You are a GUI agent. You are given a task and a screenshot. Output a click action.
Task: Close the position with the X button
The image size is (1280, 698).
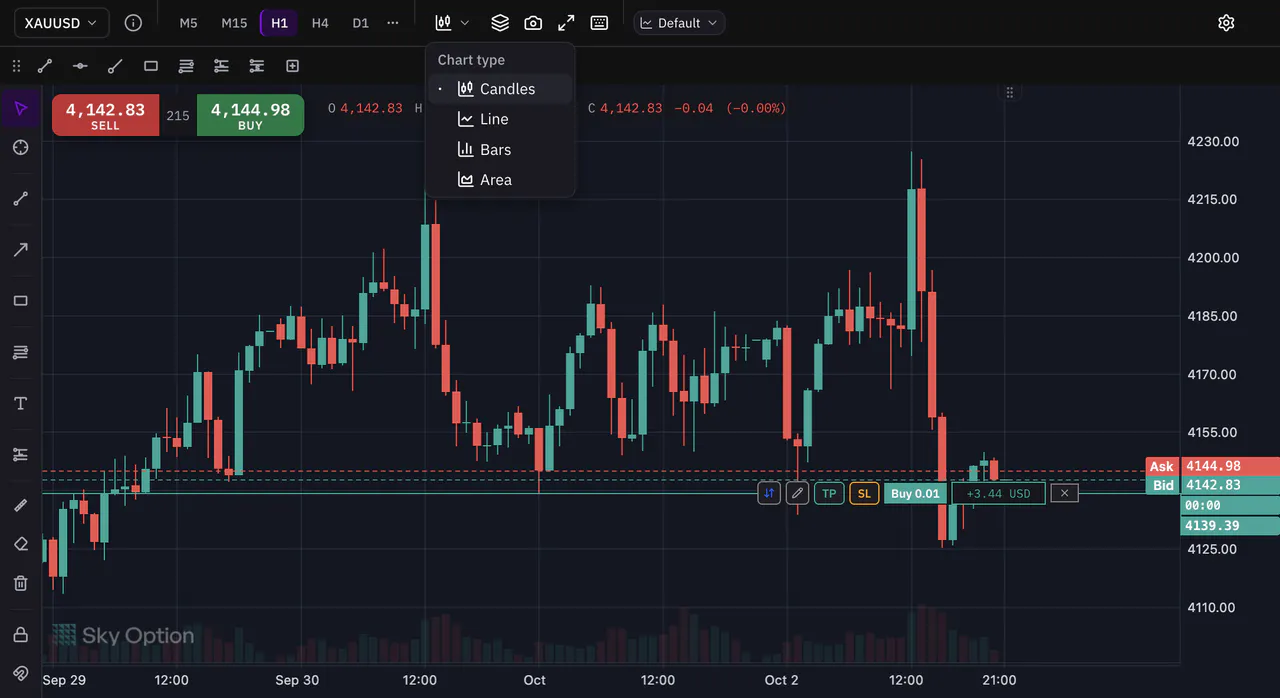(1064, 493)
